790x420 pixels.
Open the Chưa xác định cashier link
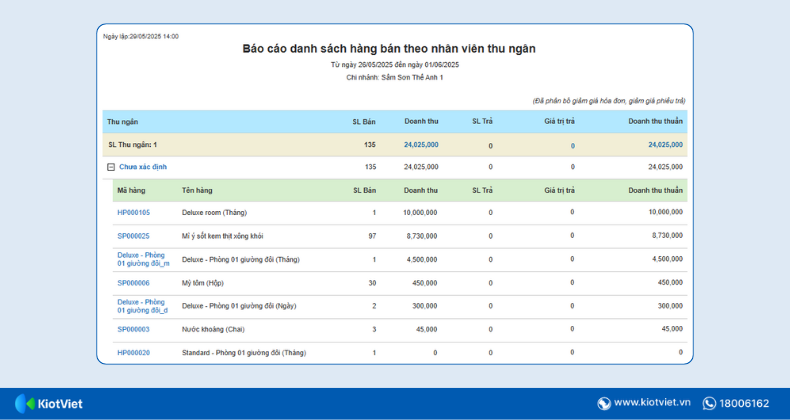[143, 167]
